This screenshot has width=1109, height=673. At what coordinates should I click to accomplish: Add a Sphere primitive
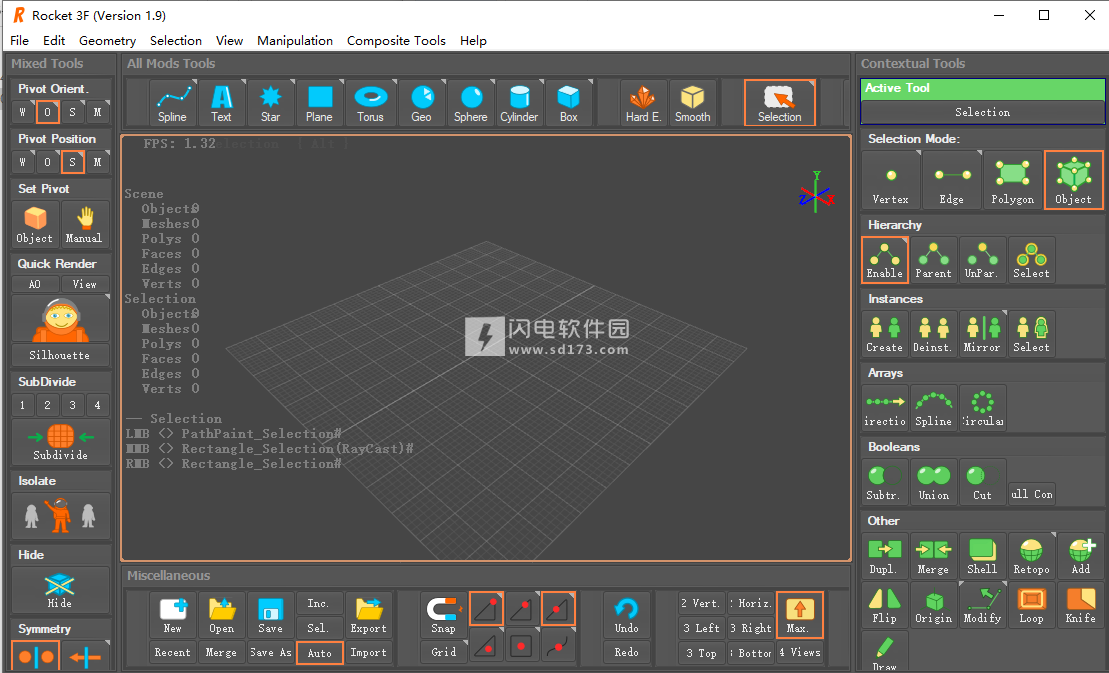click(x=470, y=103)
